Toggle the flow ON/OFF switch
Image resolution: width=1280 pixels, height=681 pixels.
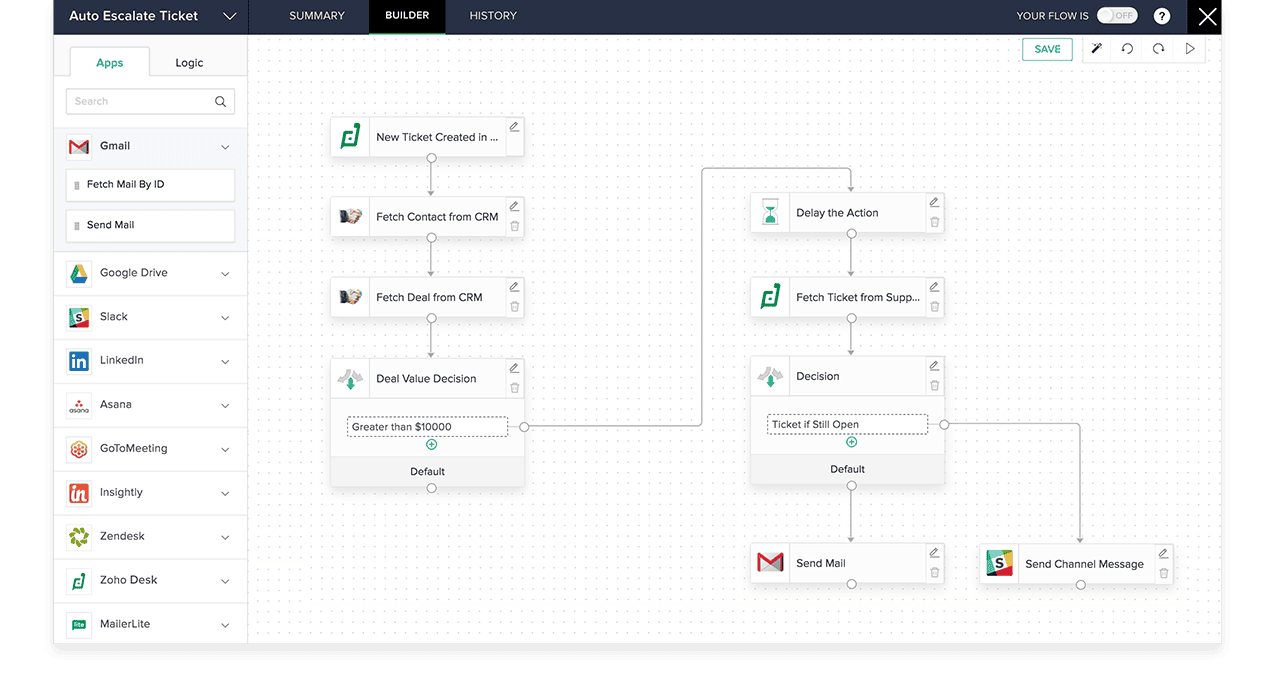pyautogui.click(x=1116, y=16)
